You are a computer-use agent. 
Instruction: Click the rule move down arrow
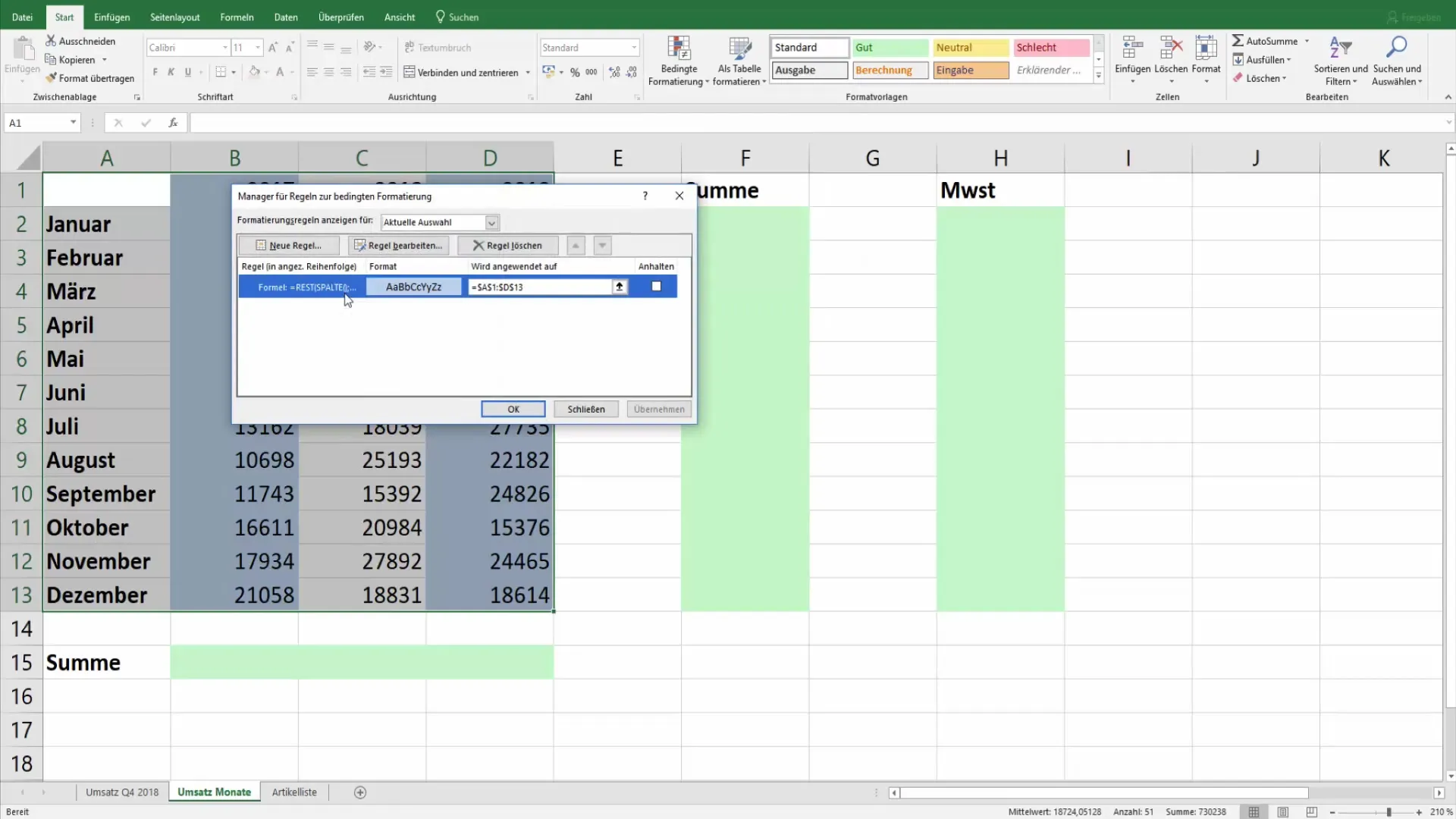602,246
